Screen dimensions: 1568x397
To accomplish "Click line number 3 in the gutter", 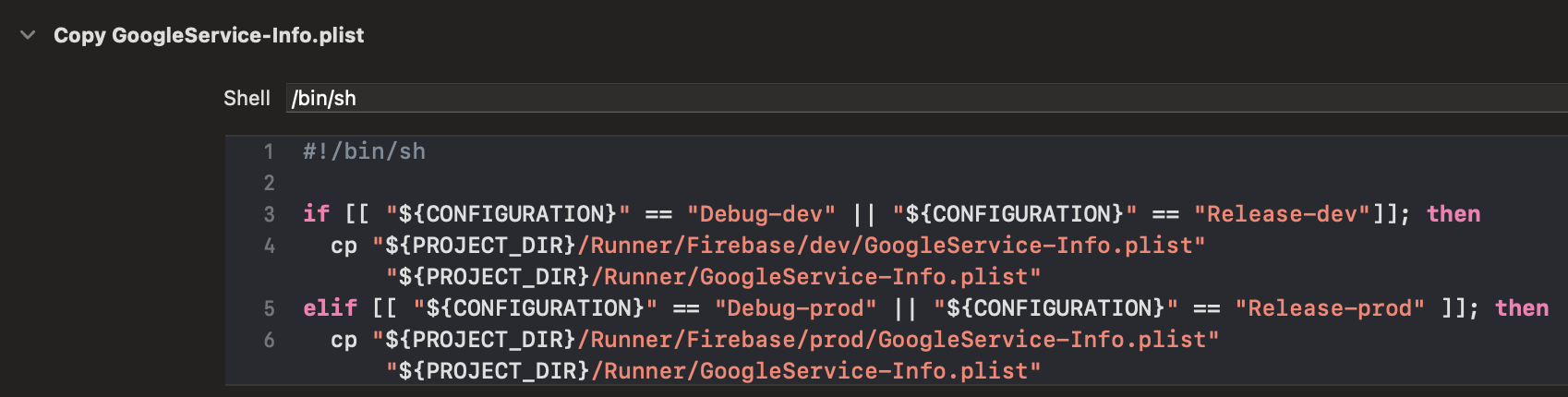I will point(269,214).
